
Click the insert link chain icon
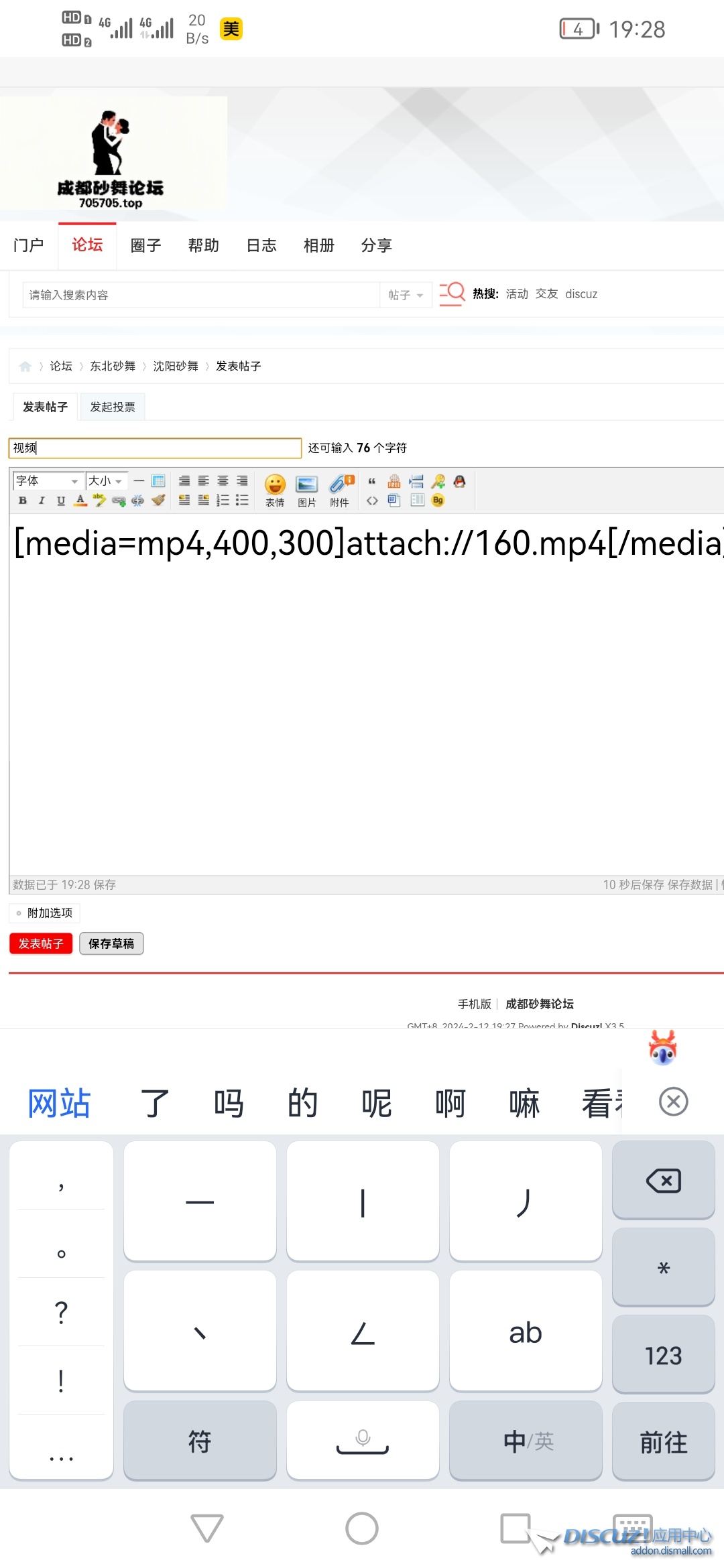point(119,501)
